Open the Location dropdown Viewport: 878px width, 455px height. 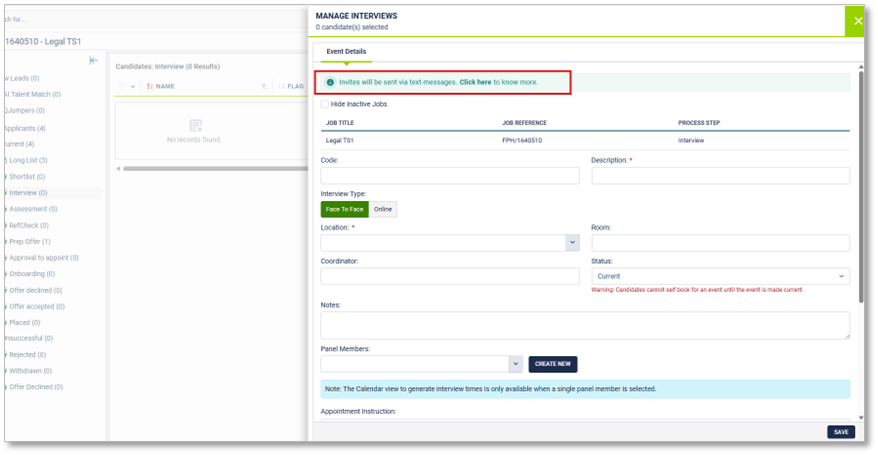[x=572, y=243]
